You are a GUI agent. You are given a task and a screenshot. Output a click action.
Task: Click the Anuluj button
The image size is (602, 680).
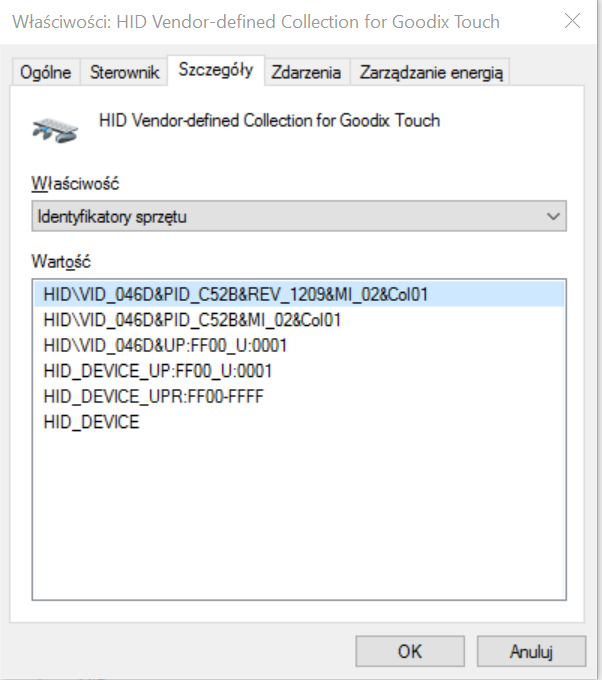531,651
